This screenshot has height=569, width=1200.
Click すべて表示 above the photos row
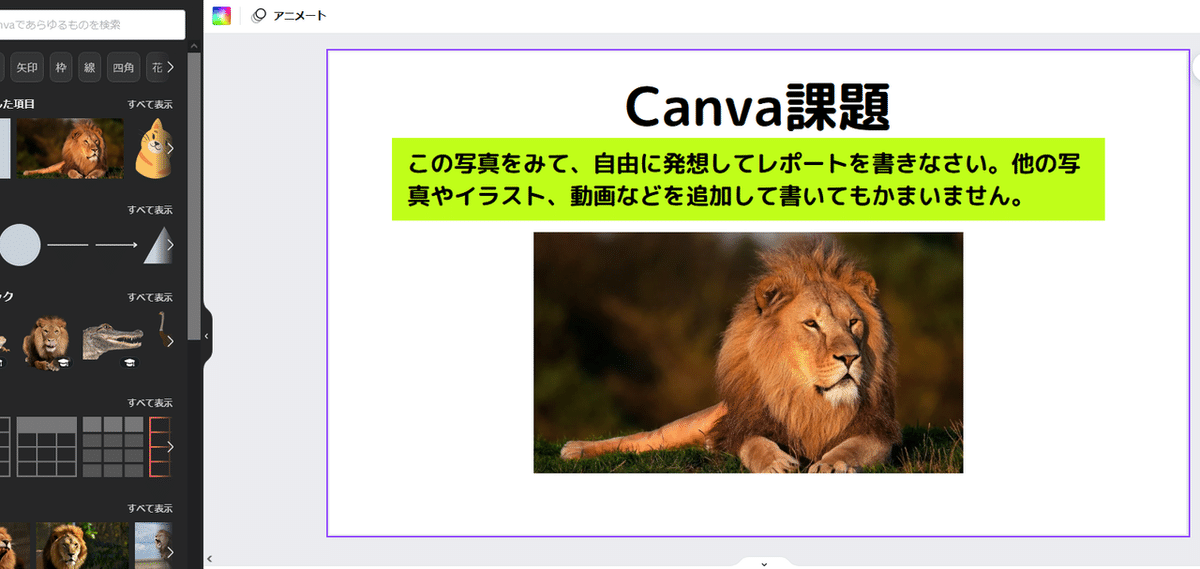(150, 508)
